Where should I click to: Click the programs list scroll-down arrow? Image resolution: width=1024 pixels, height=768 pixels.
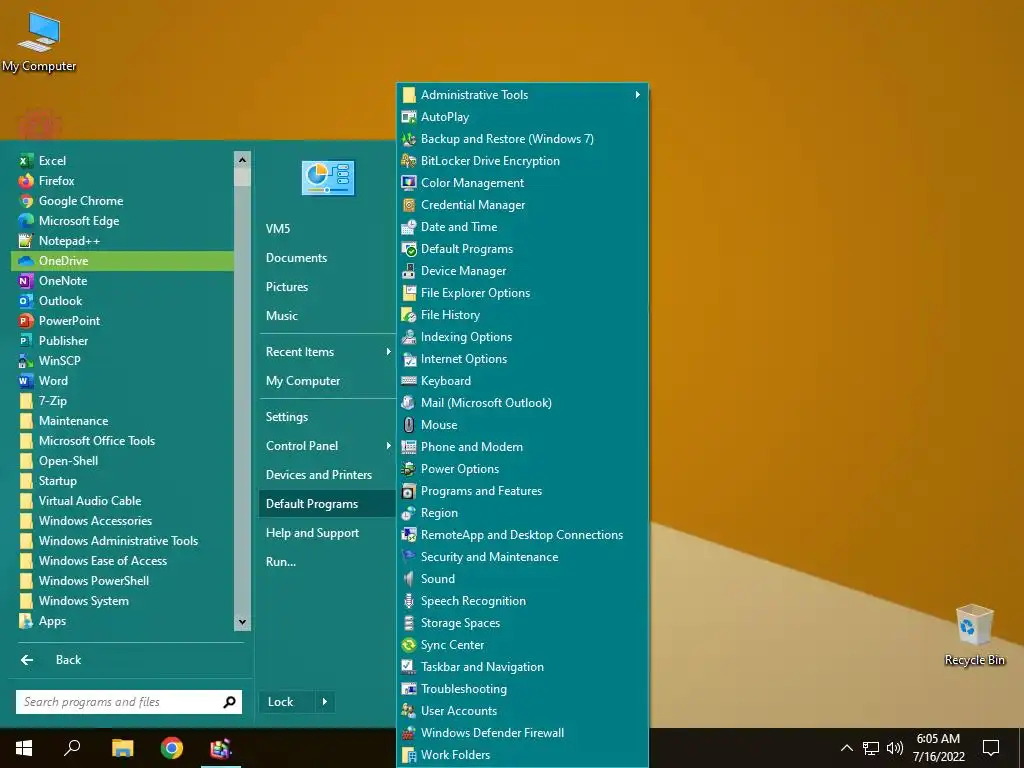tap(242, 623)
